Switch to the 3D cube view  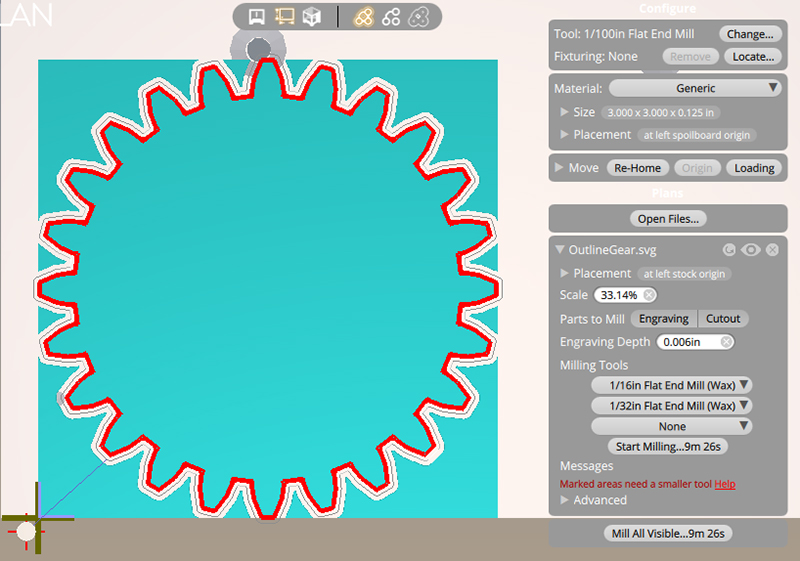point(312,16)
